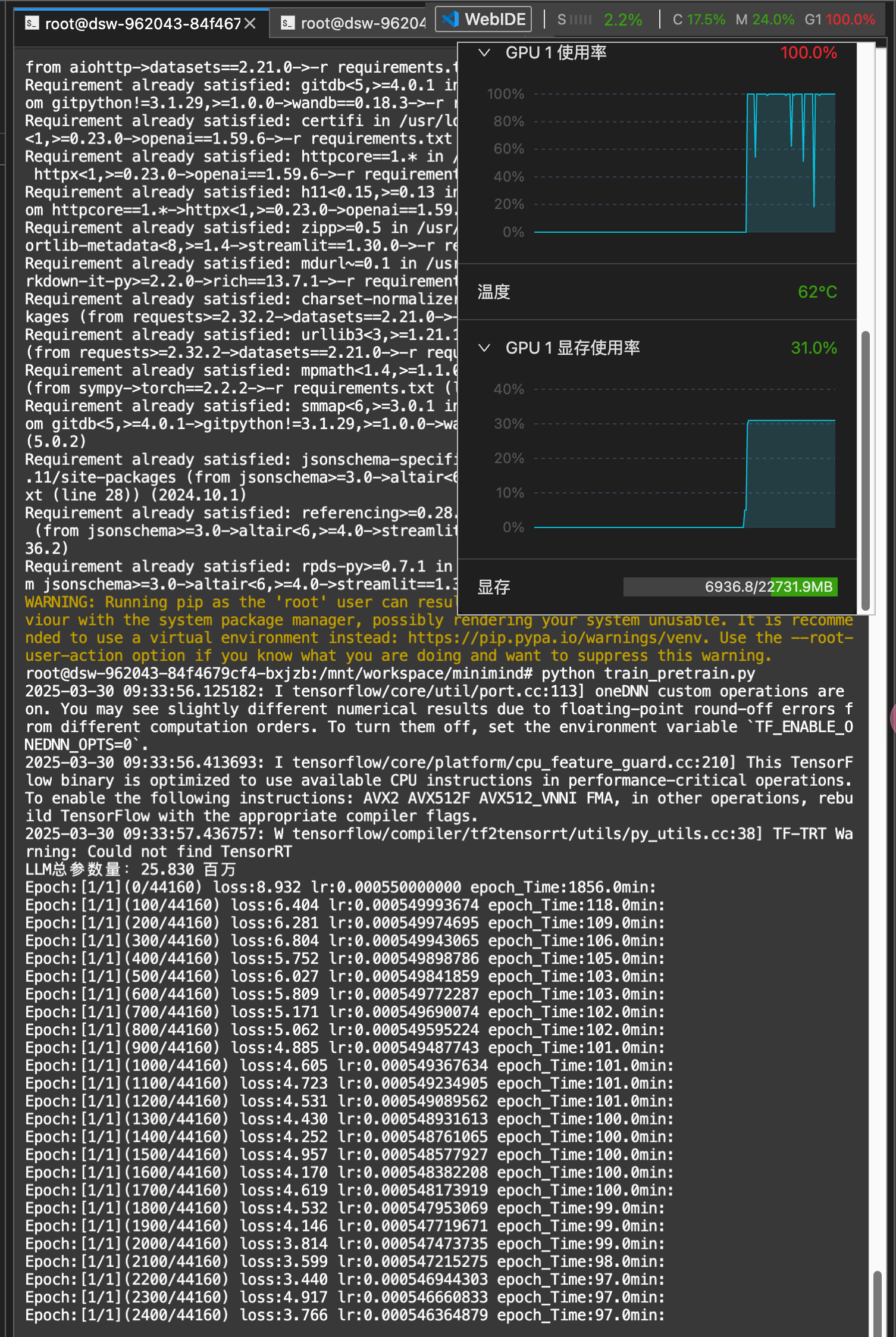Close the first root@dsw-962043 terminal tab
The height and width of the screenshot is (1337, 896).
click(x=250, y=23)
